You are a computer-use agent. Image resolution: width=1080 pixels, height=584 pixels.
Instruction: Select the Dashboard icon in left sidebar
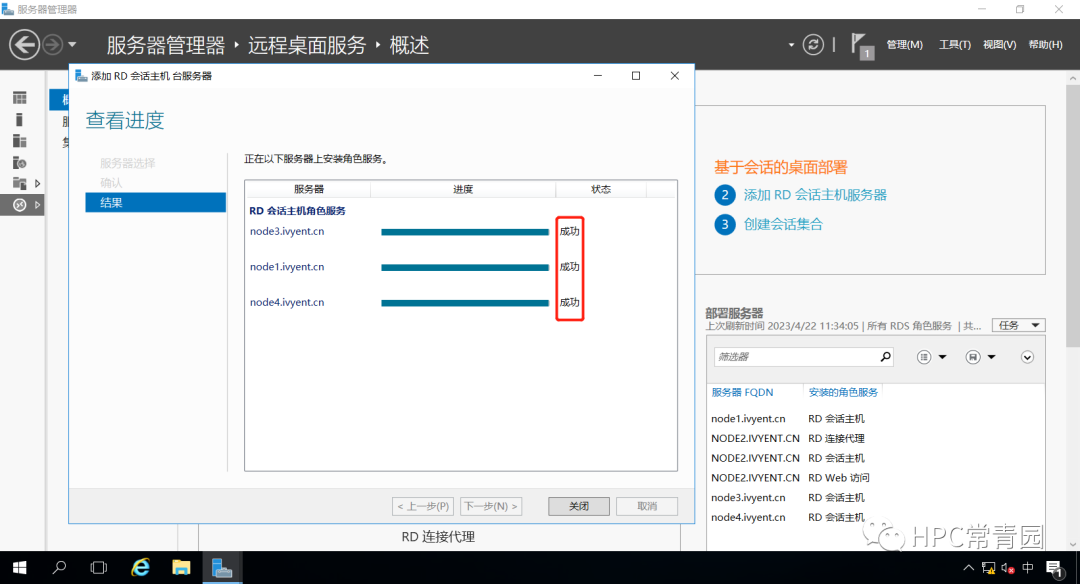coord(19,98)
